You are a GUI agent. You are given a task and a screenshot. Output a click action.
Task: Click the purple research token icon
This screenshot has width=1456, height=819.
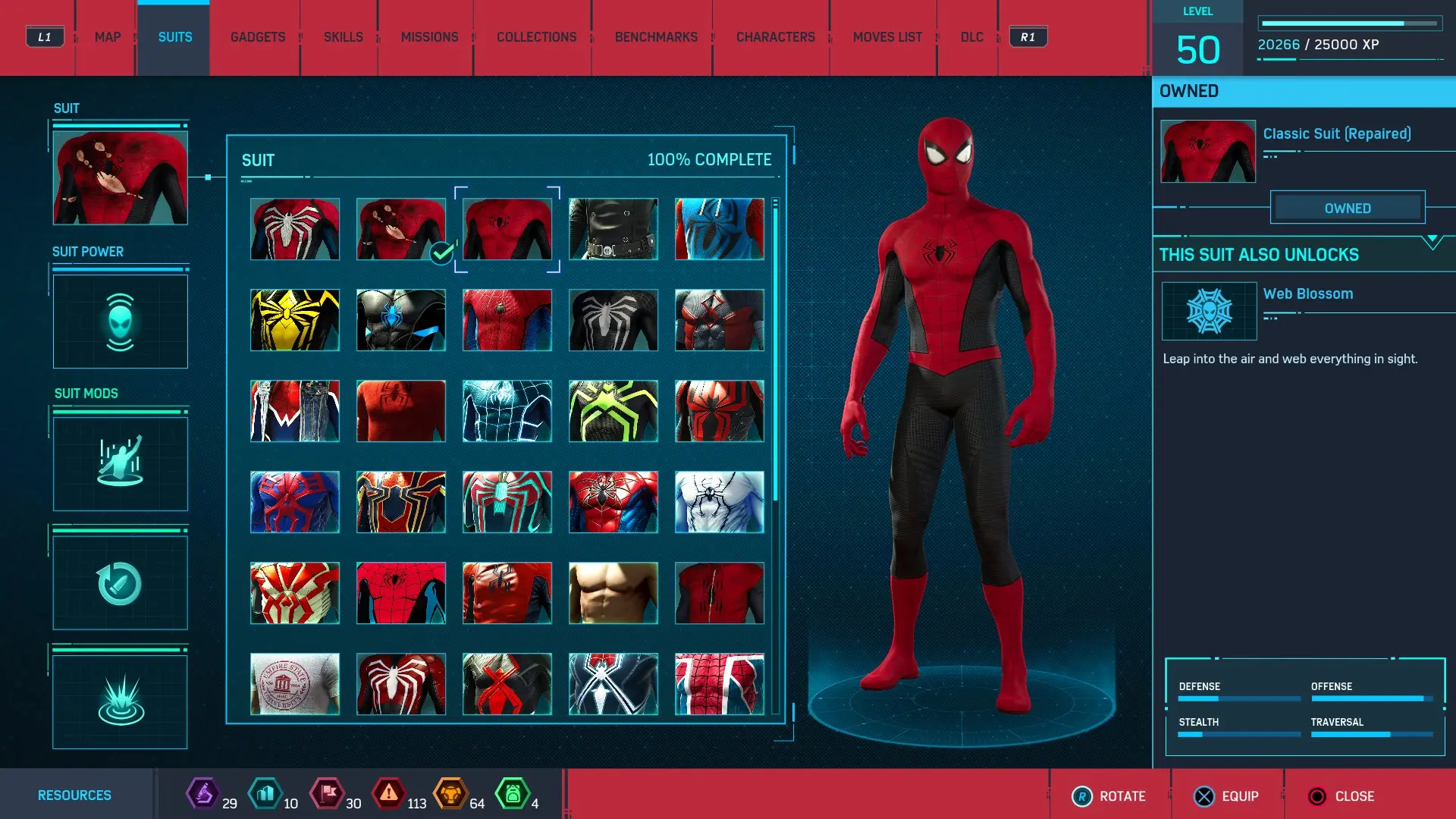(202, 794)
